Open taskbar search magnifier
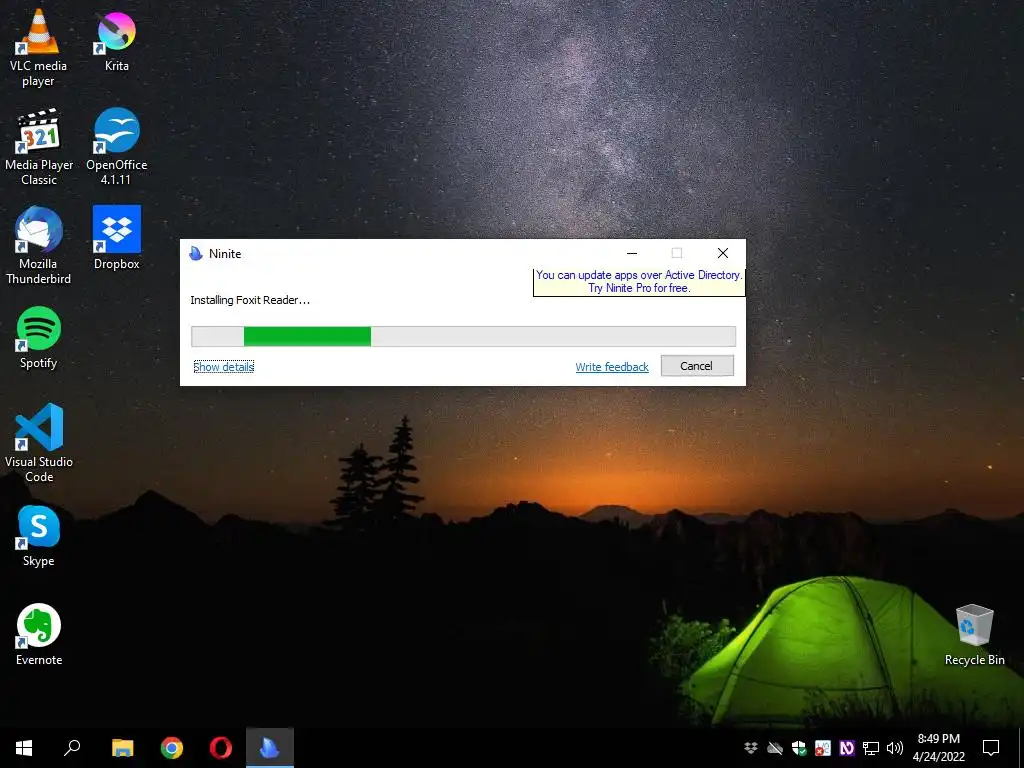 coord(72,748)
